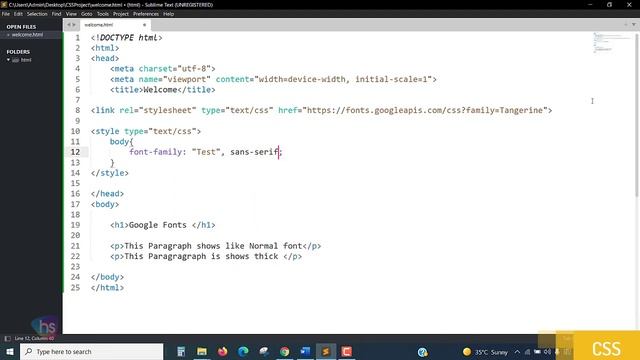The height and width of the screenshot is (360, 640).
Task: Close welcome.html in Open Files sidebar
Action: coord(8,35)
